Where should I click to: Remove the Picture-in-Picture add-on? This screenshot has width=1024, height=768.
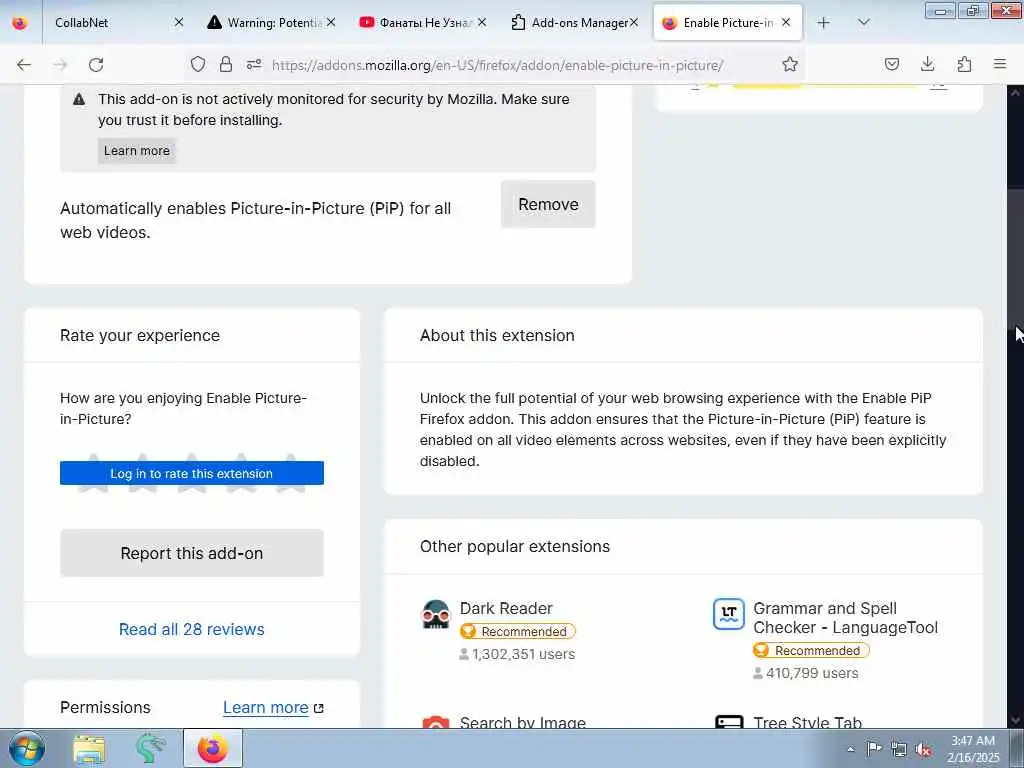(x=548, y=204)
